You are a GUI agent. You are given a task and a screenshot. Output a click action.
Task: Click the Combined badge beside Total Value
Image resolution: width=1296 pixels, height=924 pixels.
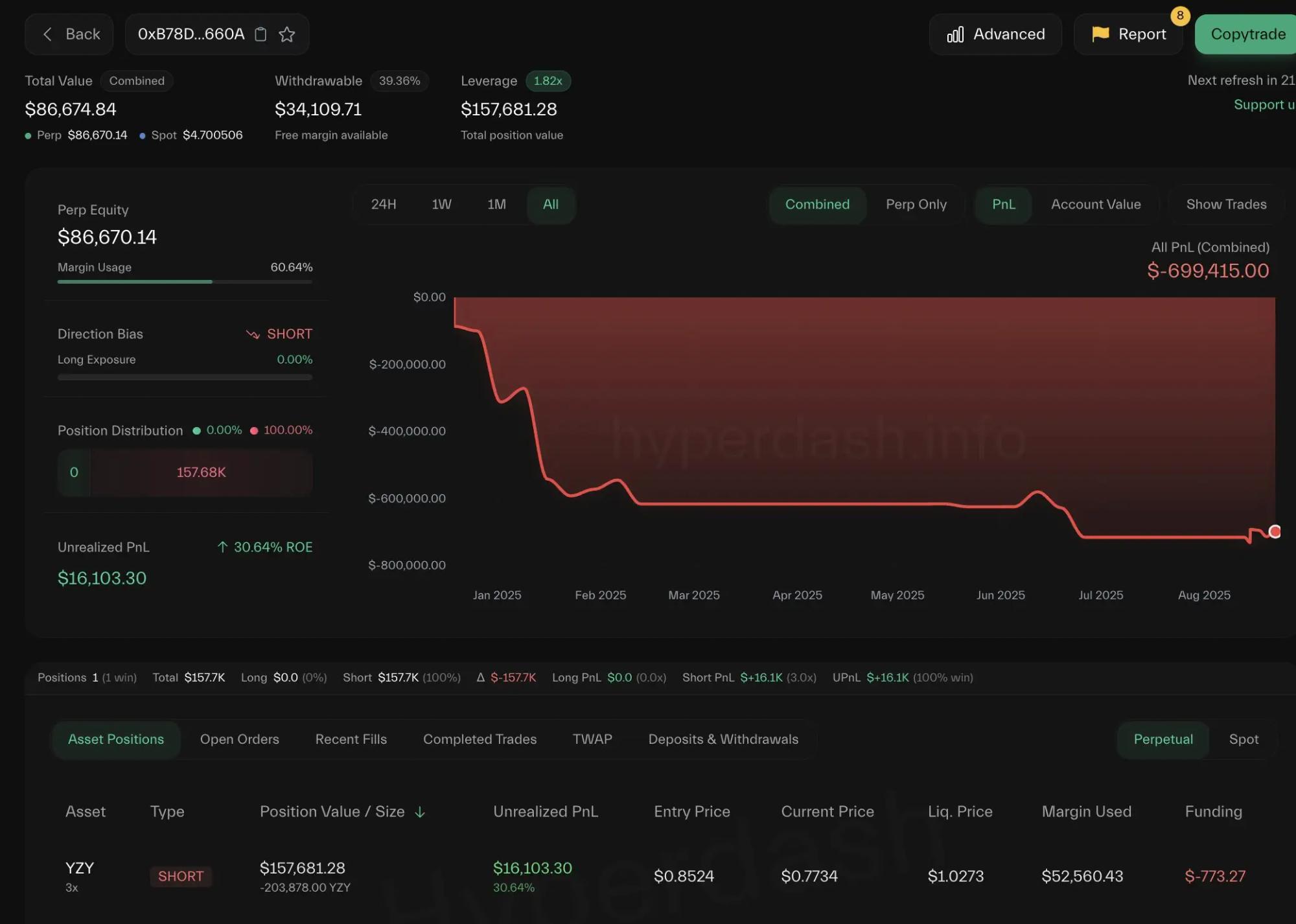click(x=137, y=81)
